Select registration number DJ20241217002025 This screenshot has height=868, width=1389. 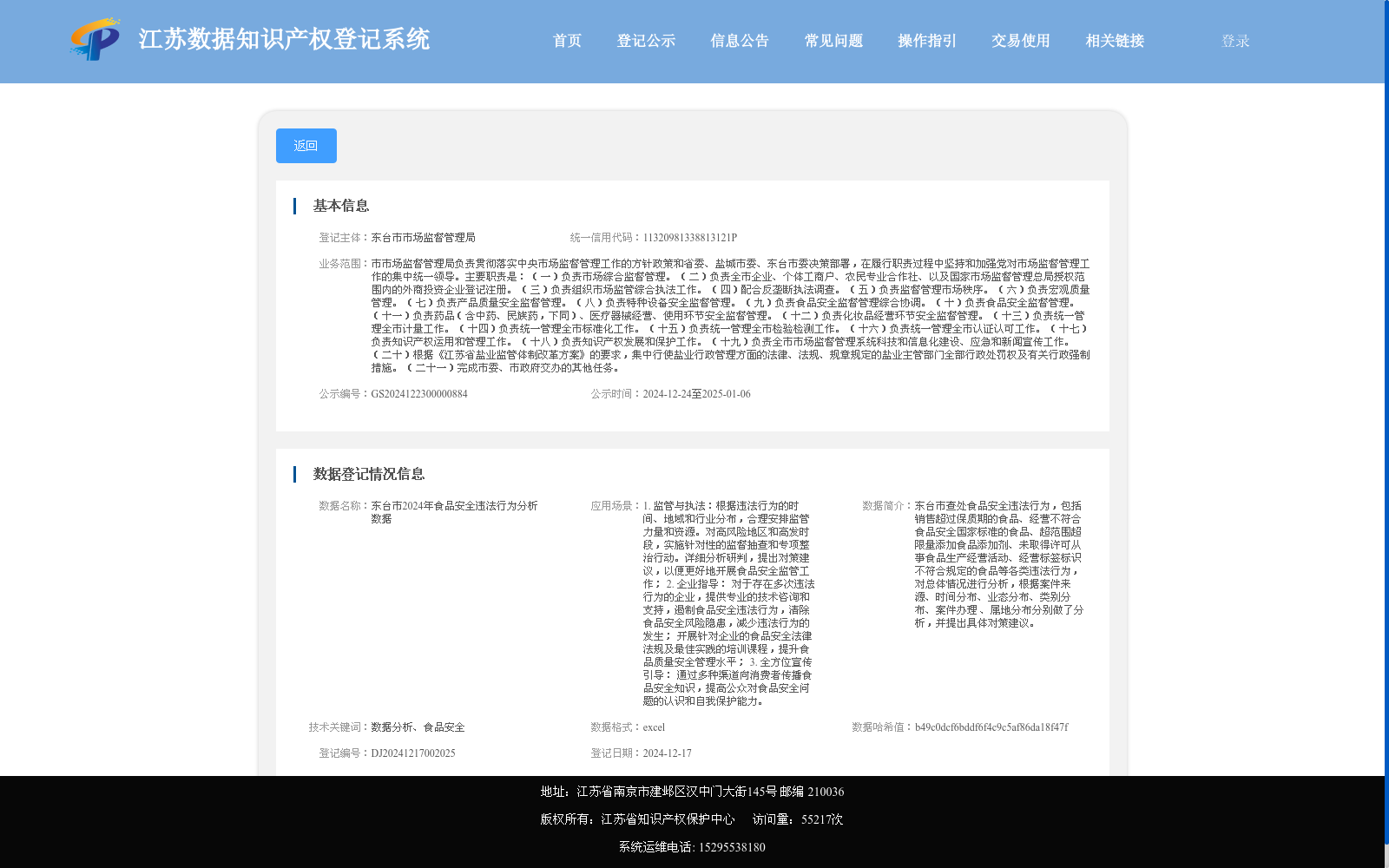(x=413, y=753)
